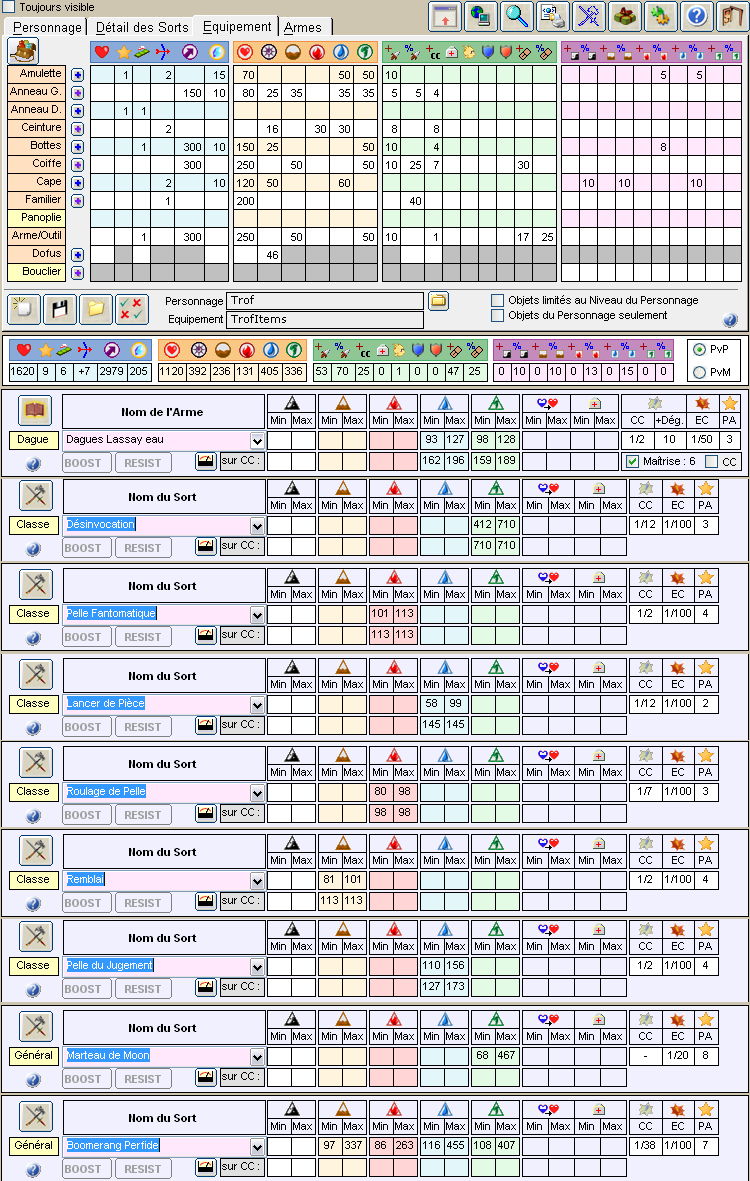
Task: Open the Détail des Sorts tab
Action: (x=141, y=27)
